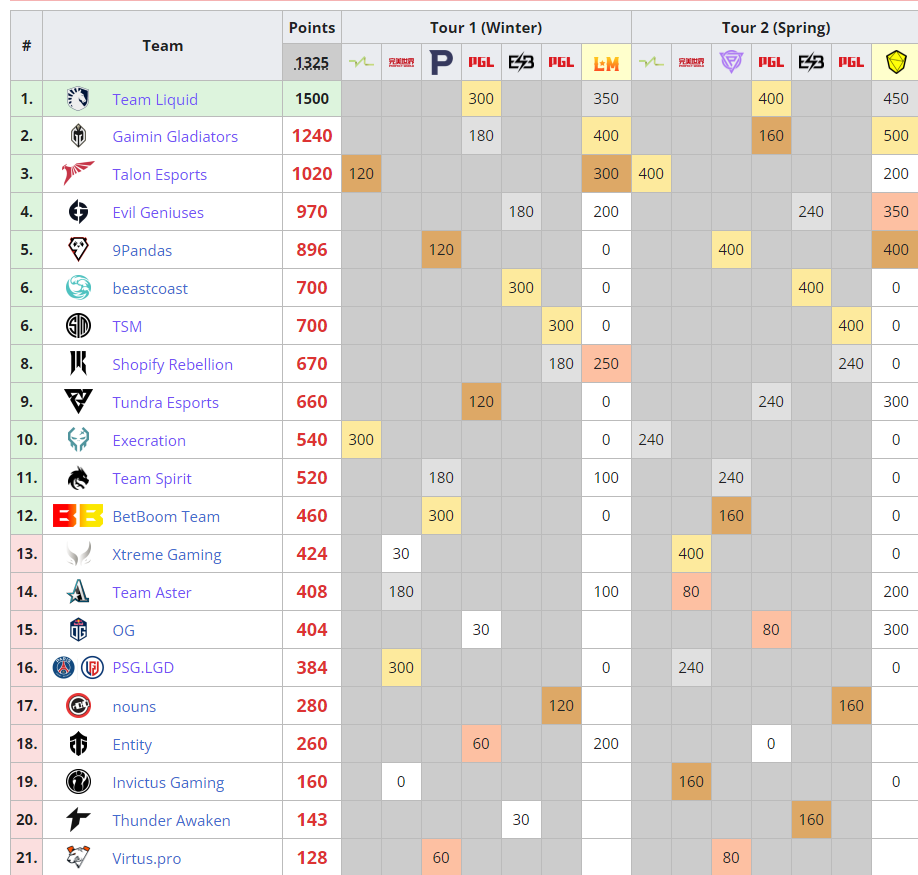Select 9Pandas' 896 points total
918x875 pixels.
click(x=312, y=250)
